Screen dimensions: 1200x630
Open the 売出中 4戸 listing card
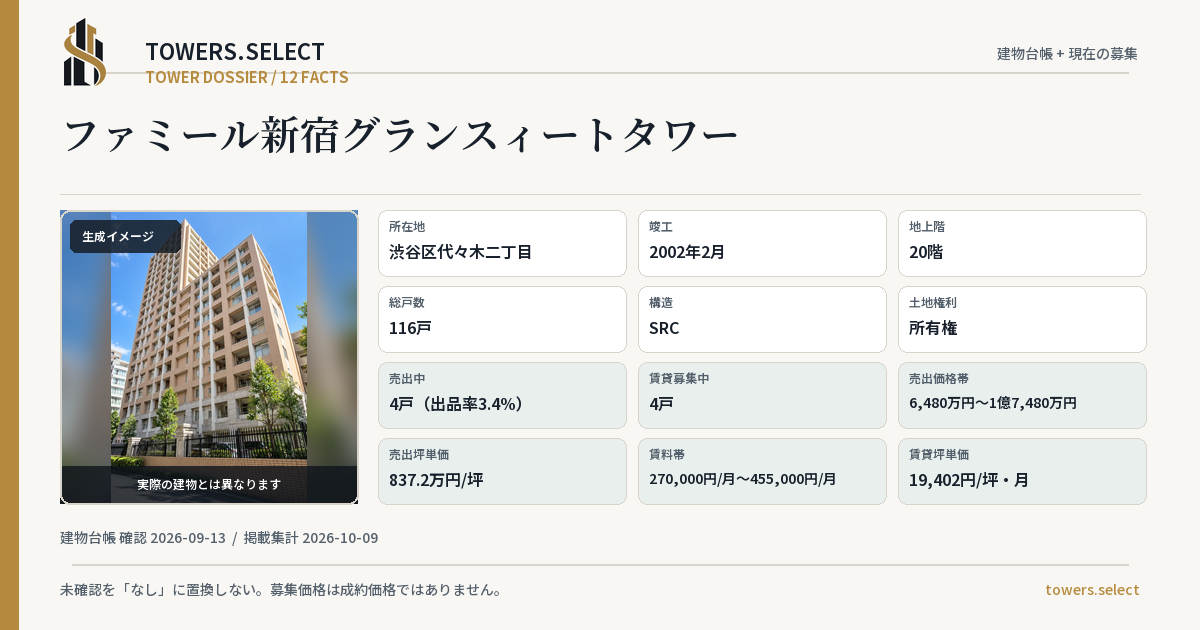point(502,395)
